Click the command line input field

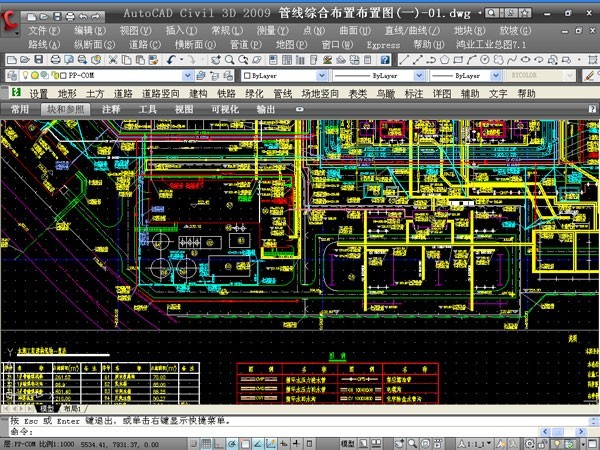(300, 430)
